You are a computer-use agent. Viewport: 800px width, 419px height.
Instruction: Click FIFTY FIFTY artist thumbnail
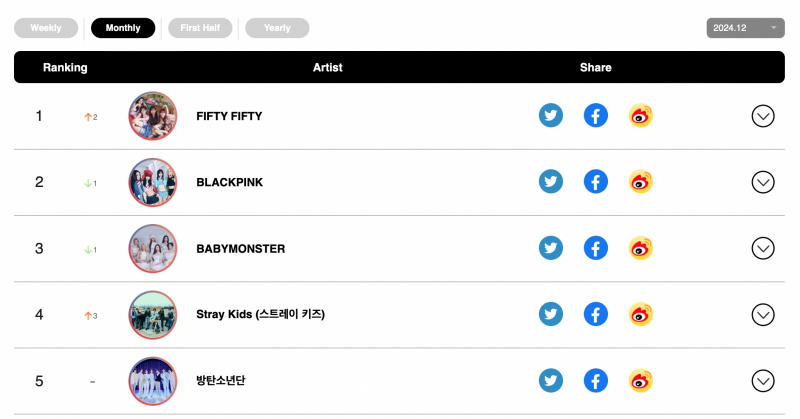(153, 116)
